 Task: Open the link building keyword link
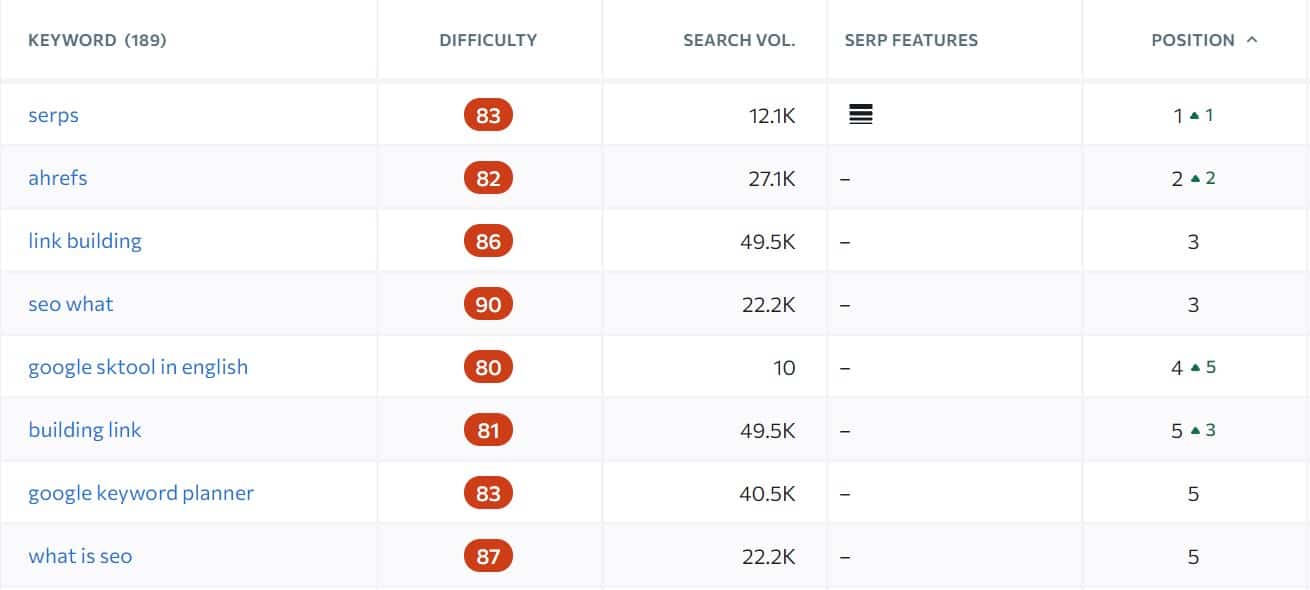click(x=85, y=241)
